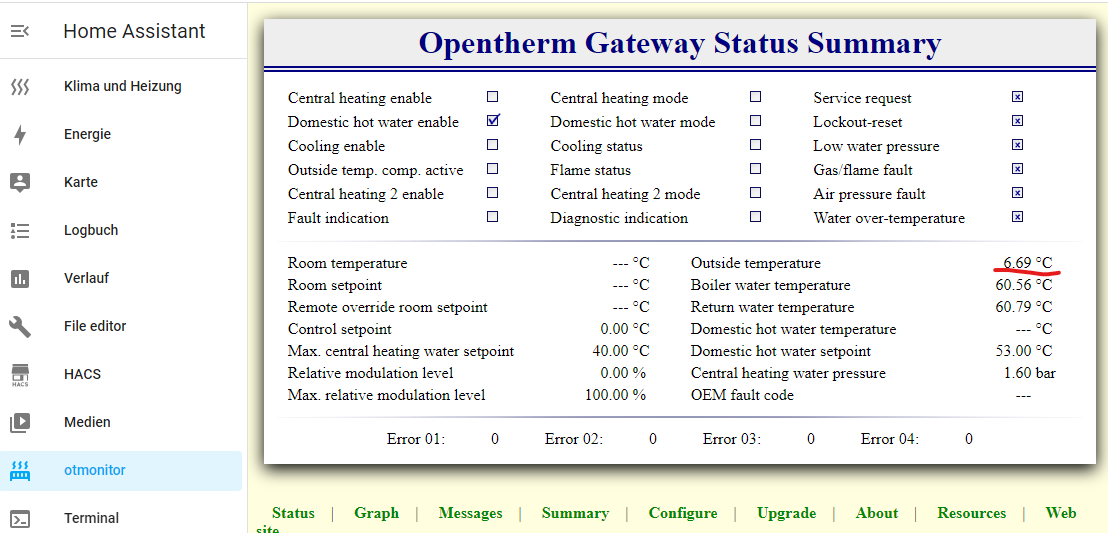Toggle Flame status checkbox
Image resolution: width=1108 pixels, height=533 pixels.
pyautogui.click(x=755, y=169)
